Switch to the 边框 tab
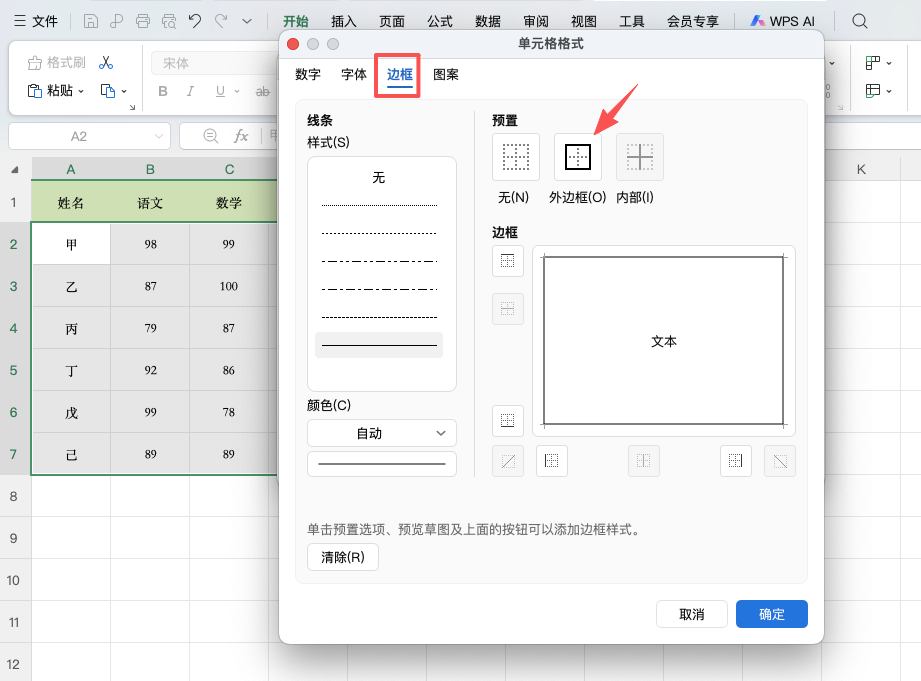 point(399,75)
